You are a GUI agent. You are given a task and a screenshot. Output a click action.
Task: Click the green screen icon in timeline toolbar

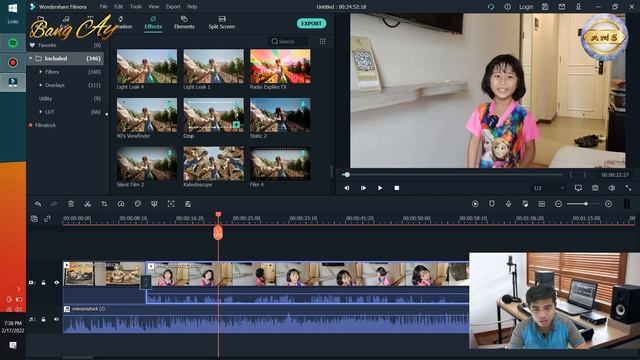[x=154, y=204]
